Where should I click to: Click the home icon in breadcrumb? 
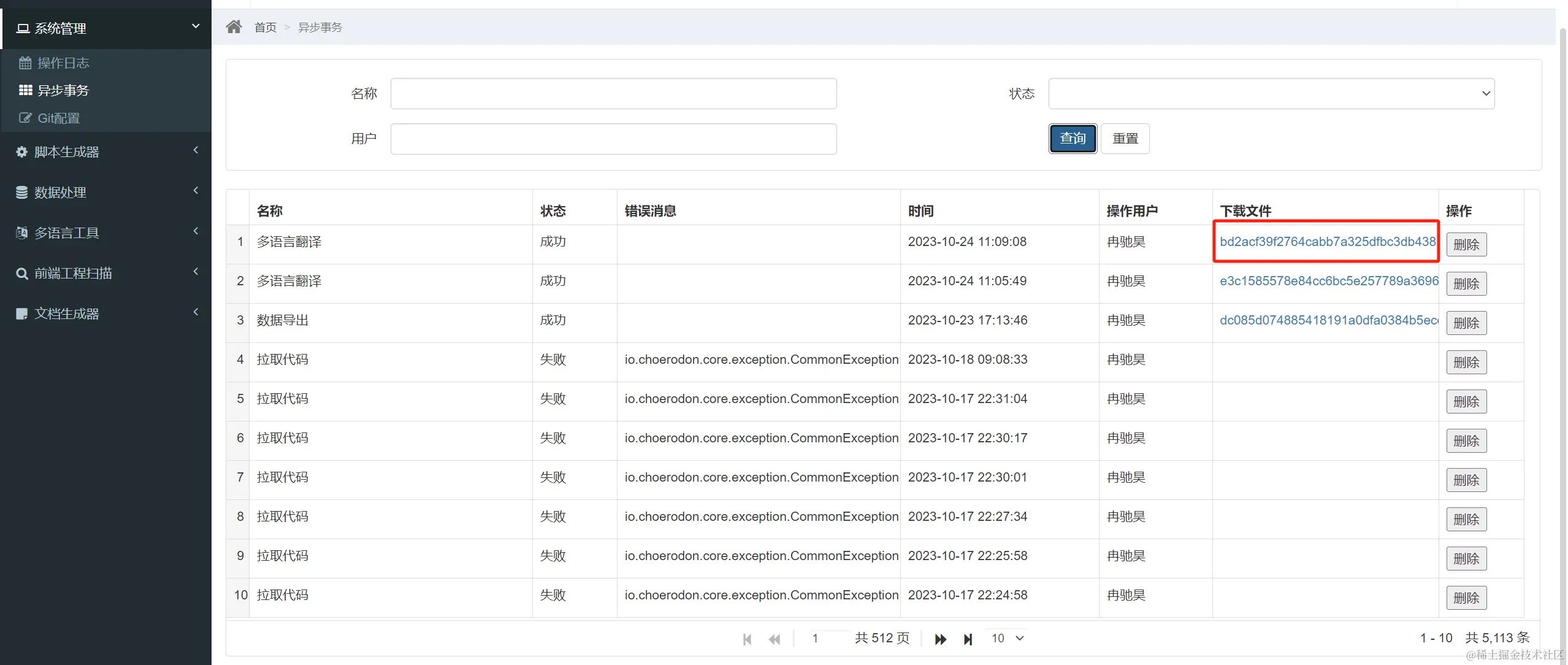[234, 27]
